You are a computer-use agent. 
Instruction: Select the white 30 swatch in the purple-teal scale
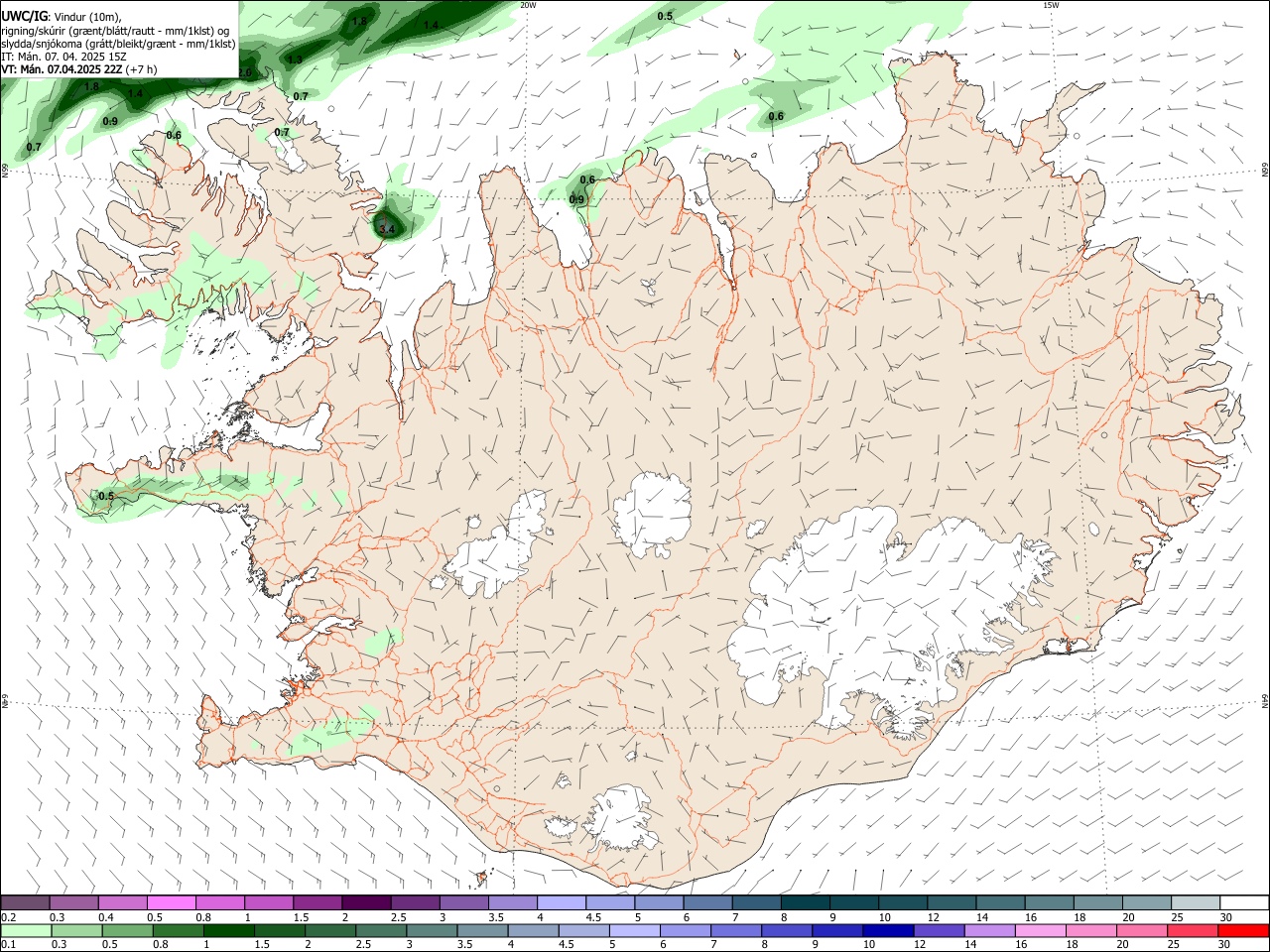(1243, 903)
